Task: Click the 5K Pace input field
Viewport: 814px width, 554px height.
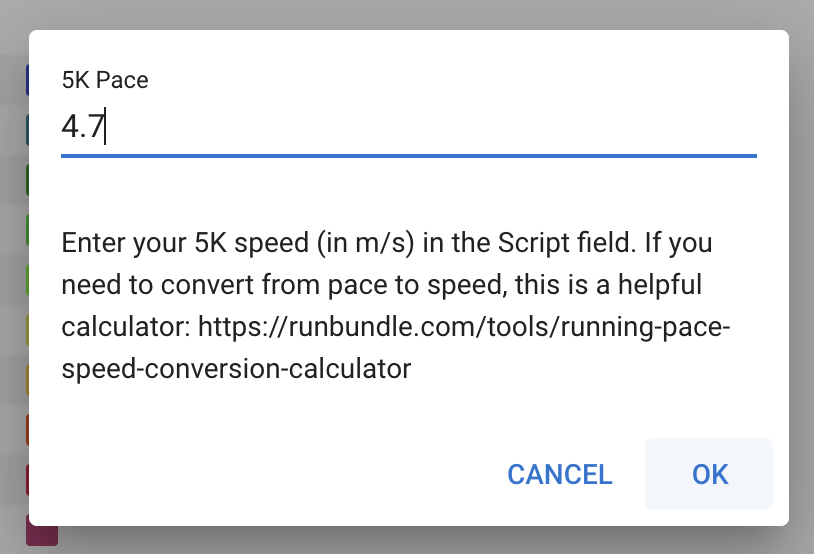Action: pos(408,128)
